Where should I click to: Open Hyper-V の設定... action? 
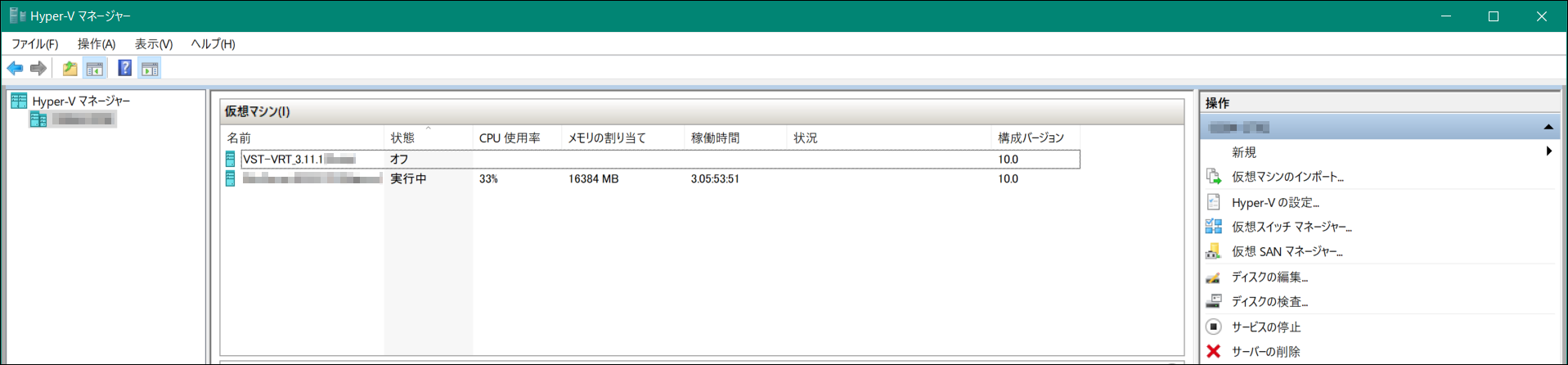pyautogui.click(x=1275, y=202)
